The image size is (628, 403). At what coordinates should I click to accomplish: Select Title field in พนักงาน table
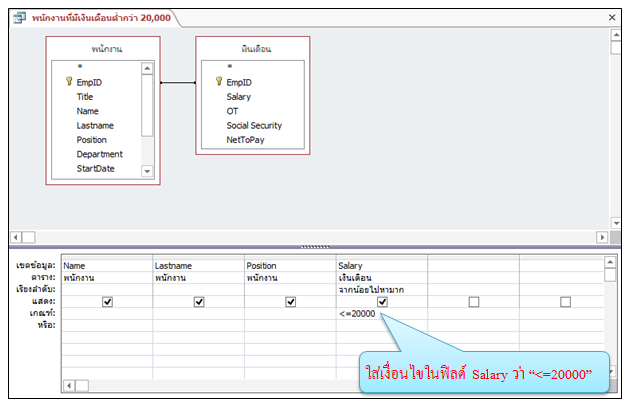click(85, 97)
